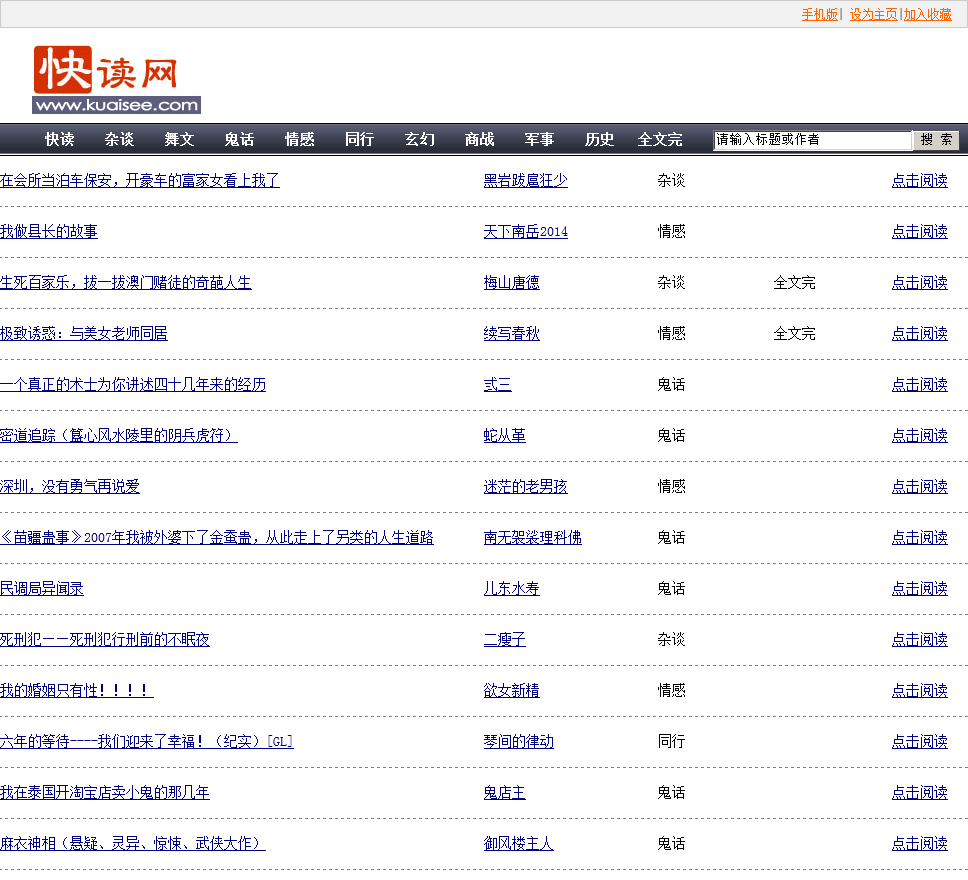Open author link 二瘦子

click(x=504, y=639)
